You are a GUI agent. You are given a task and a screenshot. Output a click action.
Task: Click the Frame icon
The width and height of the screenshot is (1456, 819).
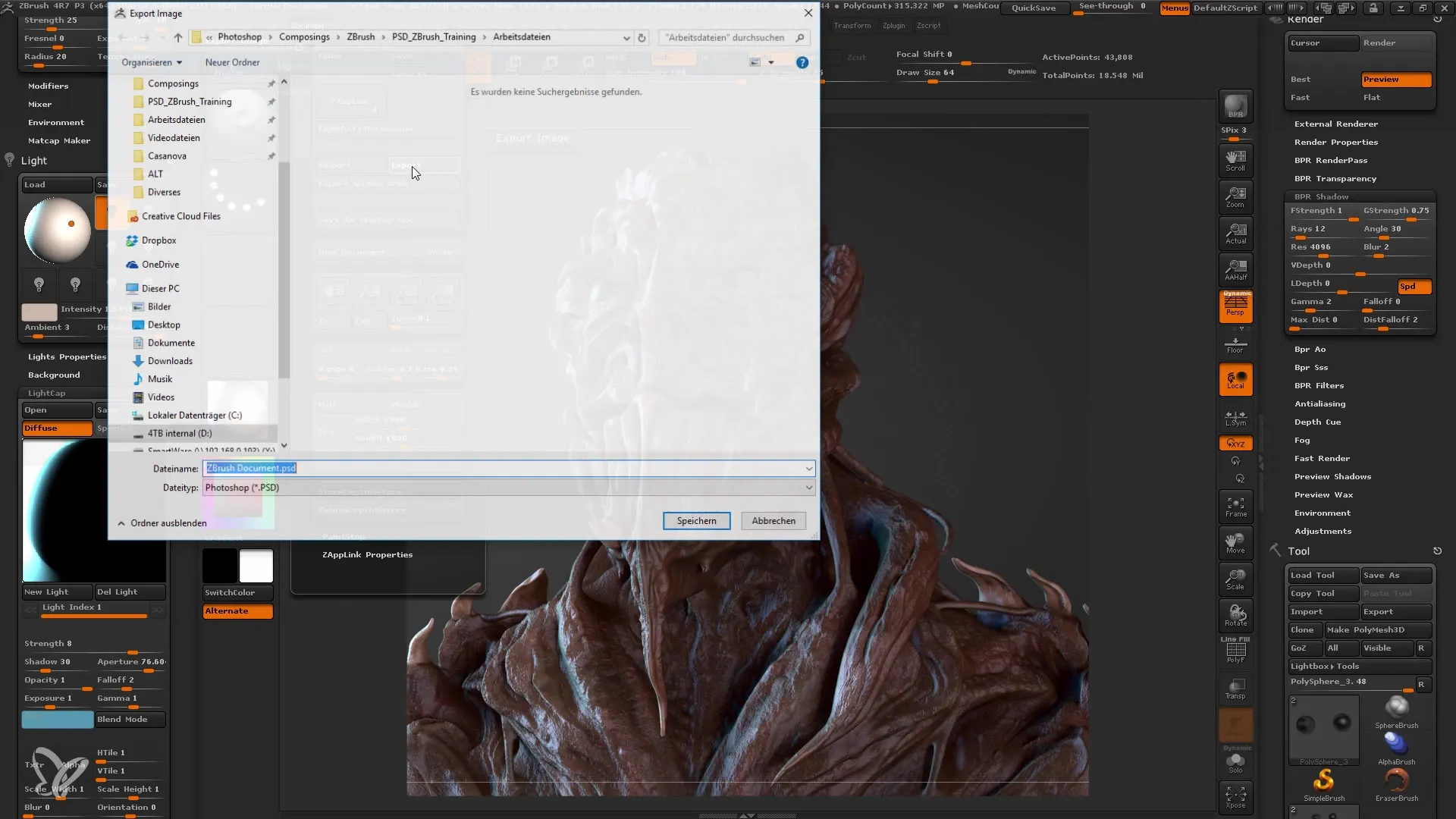(1235, 507)
